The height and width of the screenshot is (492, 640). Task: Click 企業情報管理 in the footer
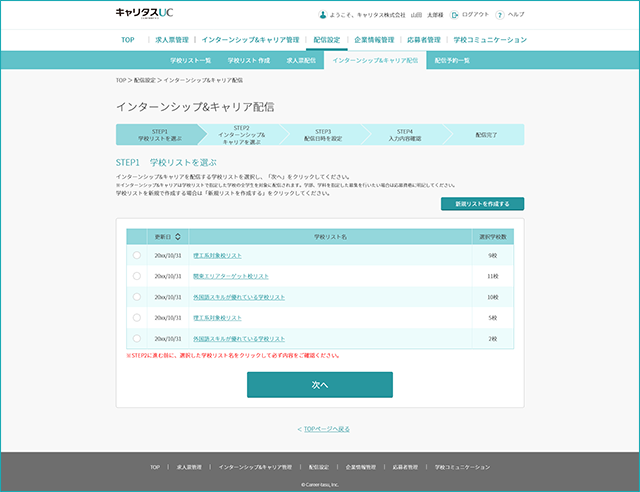pyautogui.click(x=361, y=467)
